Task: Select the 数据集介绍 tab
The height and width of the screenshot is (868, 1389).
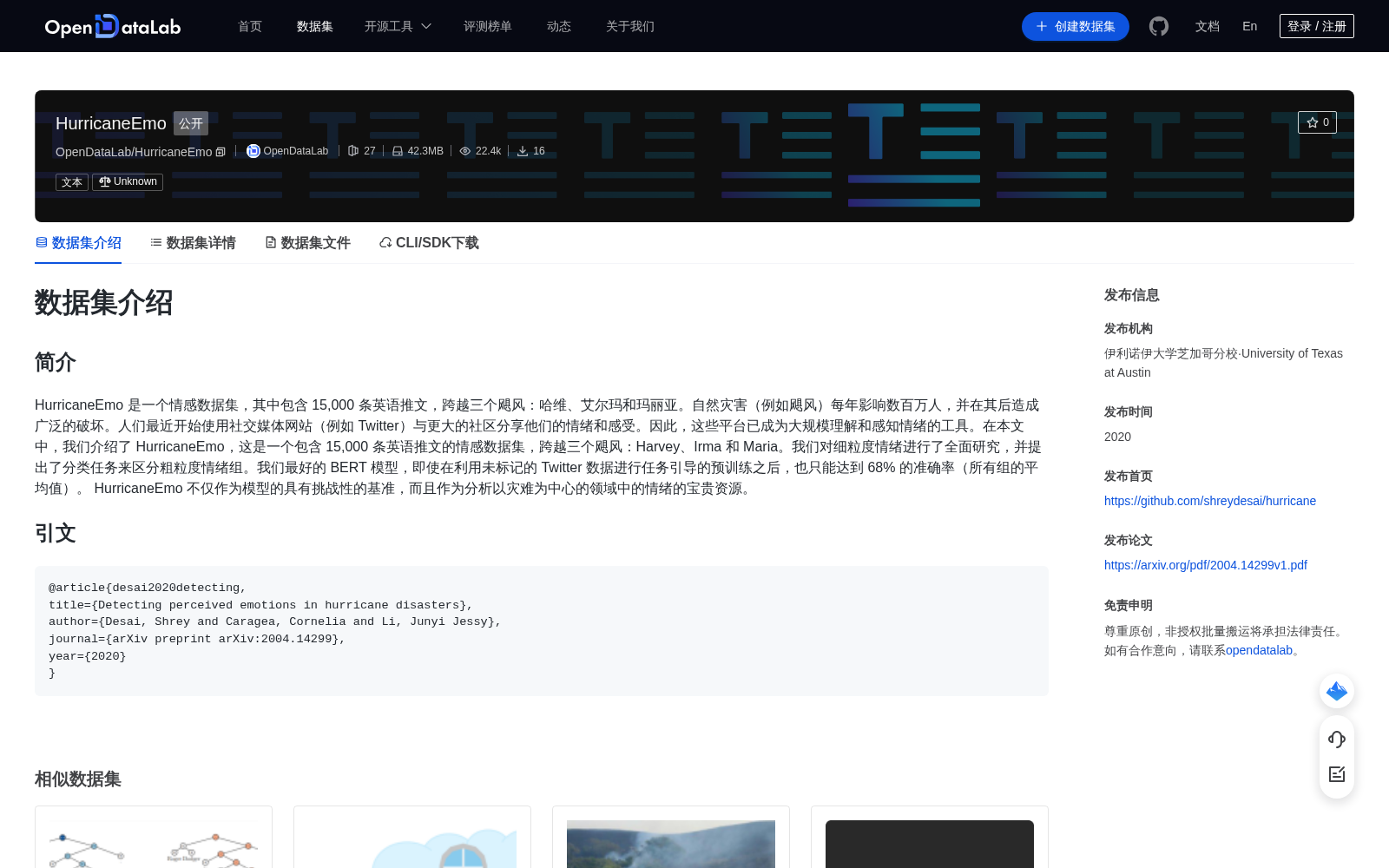Action: [x=78, y=243]
